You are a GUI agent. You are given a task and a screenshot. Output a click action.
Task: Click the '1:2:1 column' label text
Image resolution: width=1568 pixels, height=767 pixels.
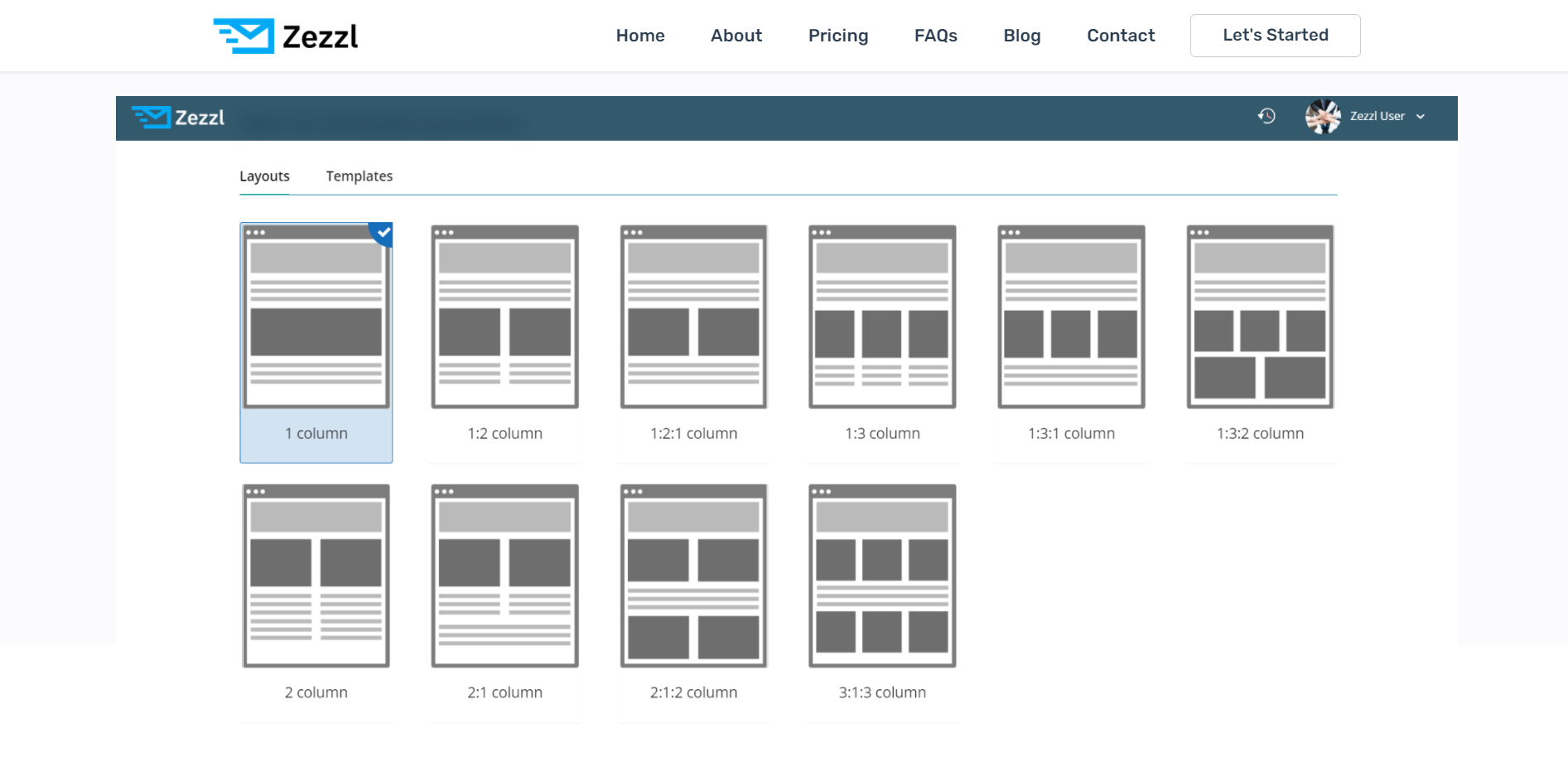coord(694,433)
